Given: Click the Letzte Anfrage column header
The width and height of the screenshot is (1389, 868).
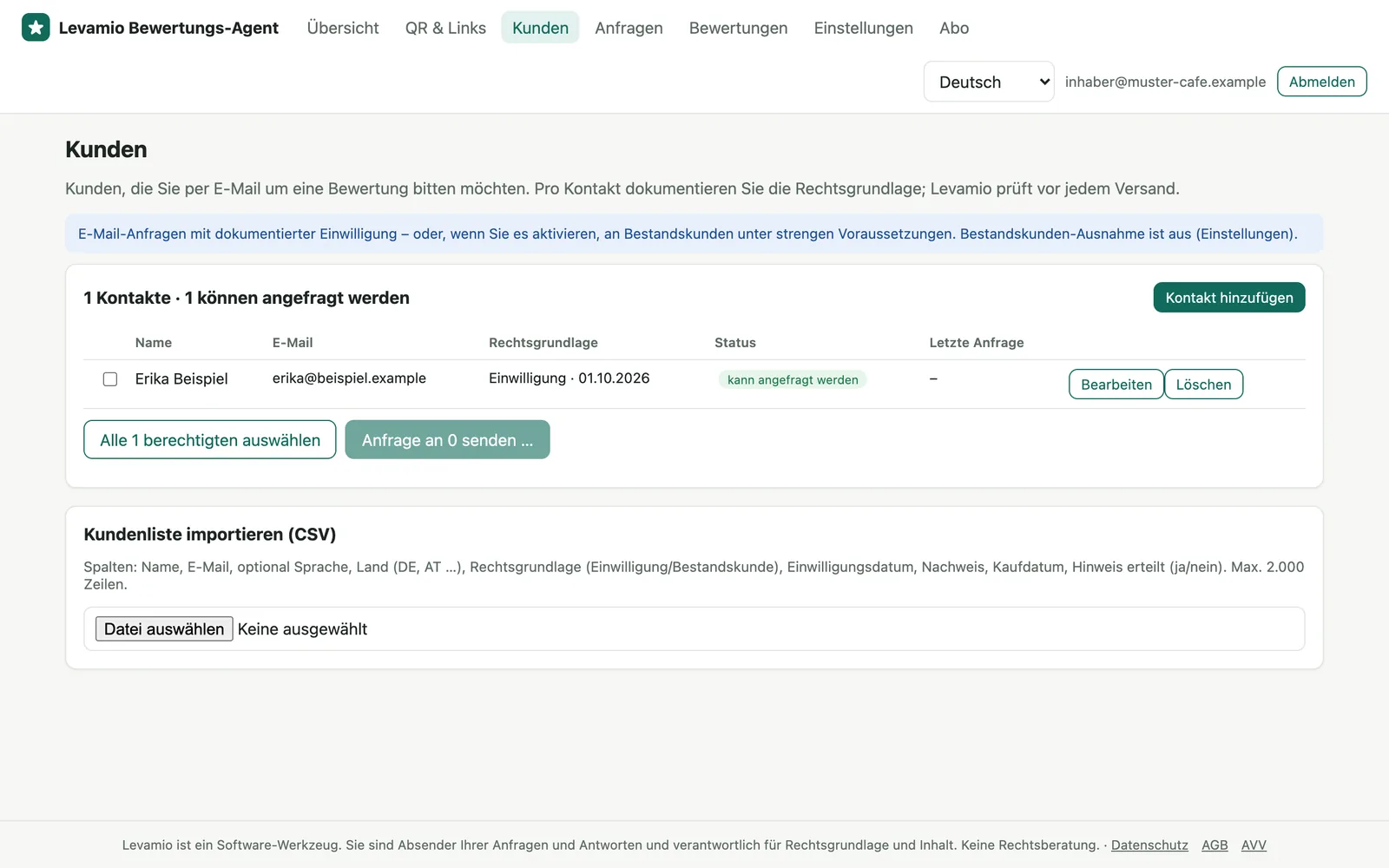Looking at the screenshot, I should click(977, 343).
